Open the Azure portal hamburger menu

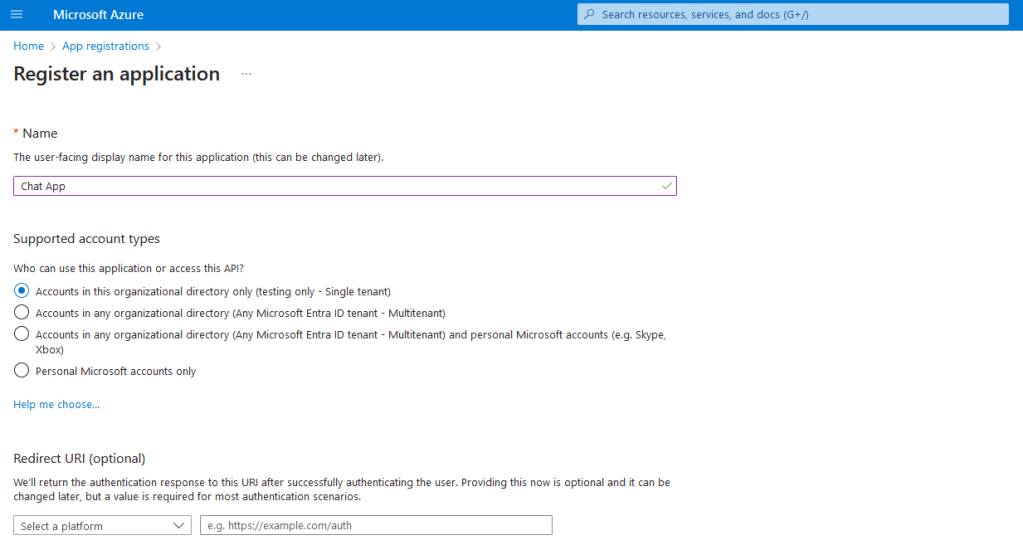pos(16,15)
